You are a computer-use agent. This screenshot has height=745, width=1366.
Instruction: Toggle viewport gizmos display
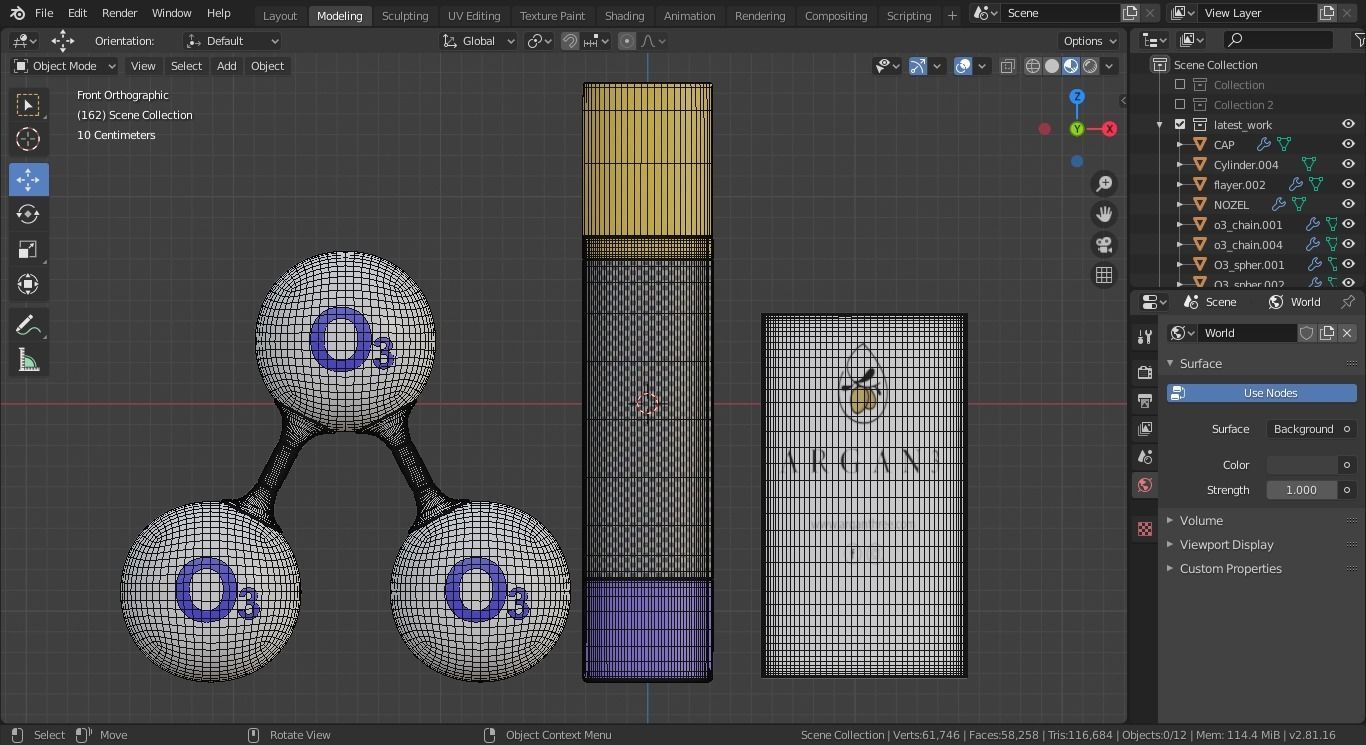(x=918, y=66)
